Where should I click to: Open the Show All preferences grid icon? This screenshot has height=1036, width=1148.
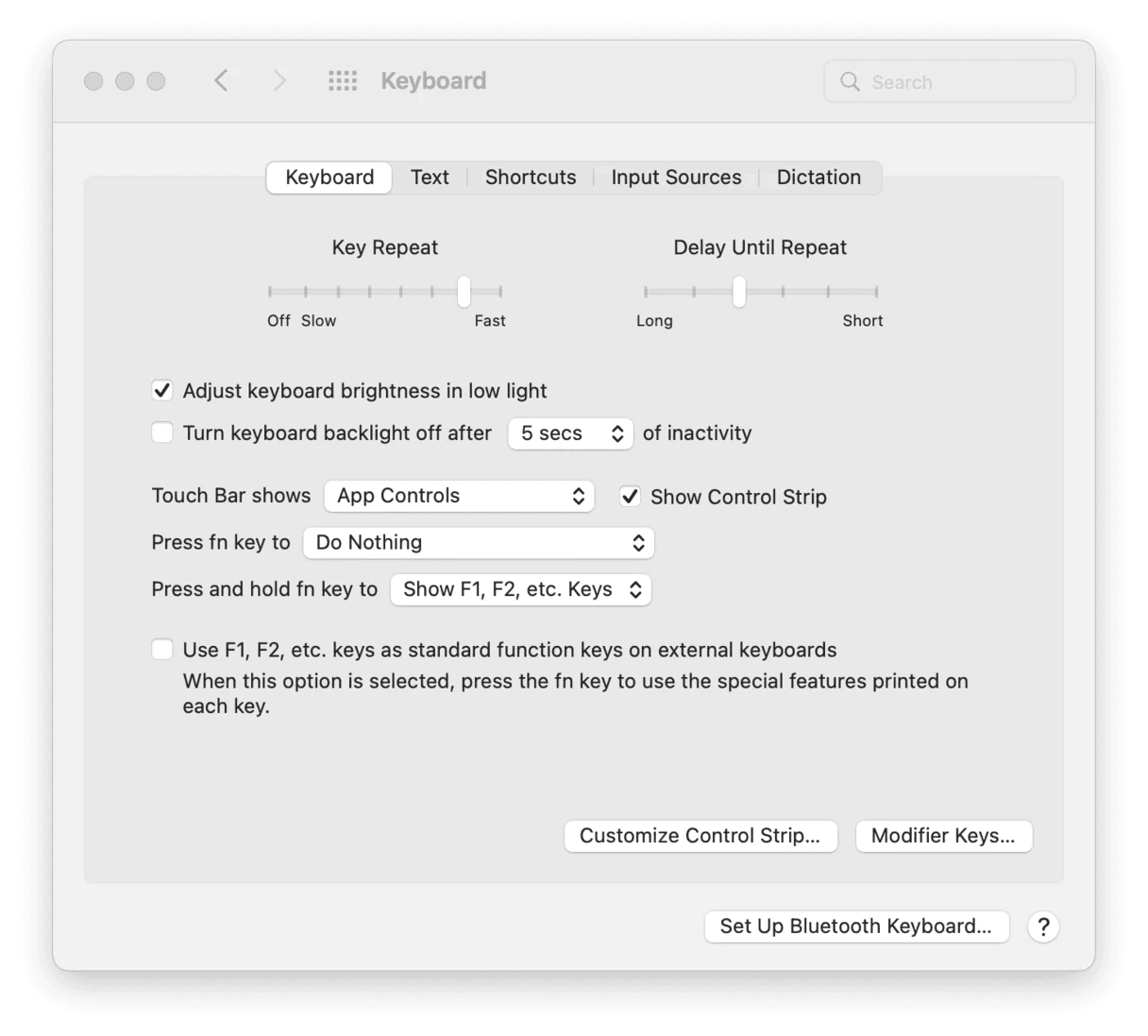(x=343, y=80)
